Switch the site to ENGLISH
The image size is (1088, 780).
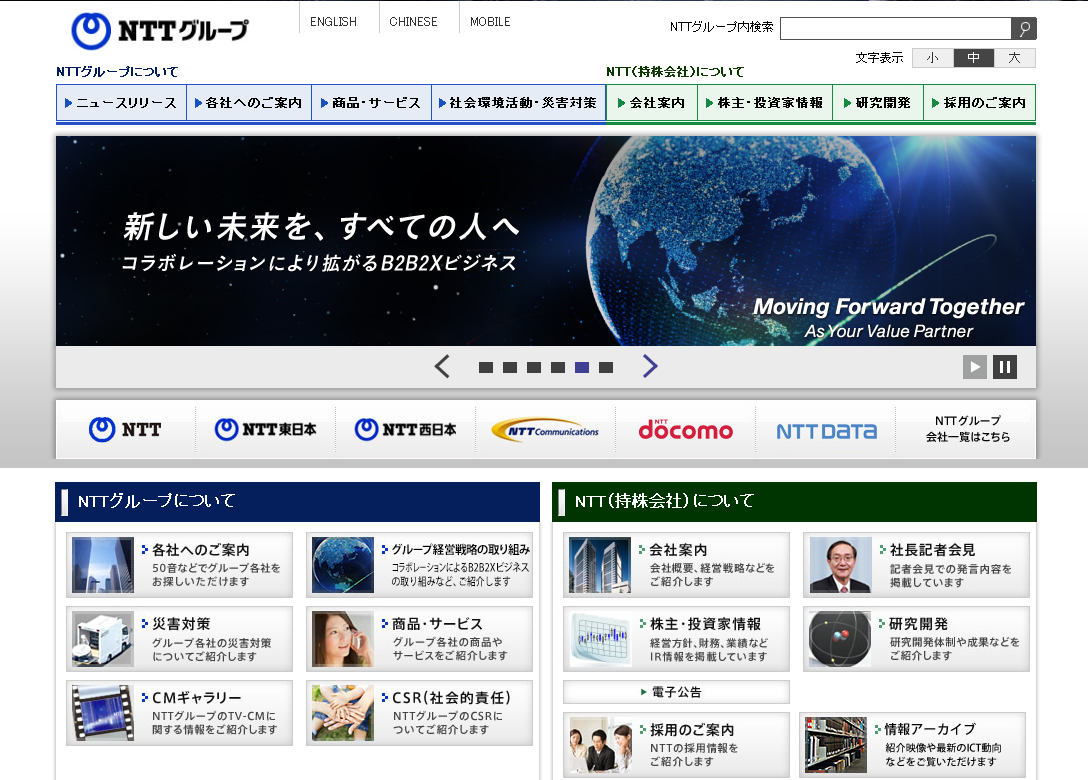pos(333,22)
